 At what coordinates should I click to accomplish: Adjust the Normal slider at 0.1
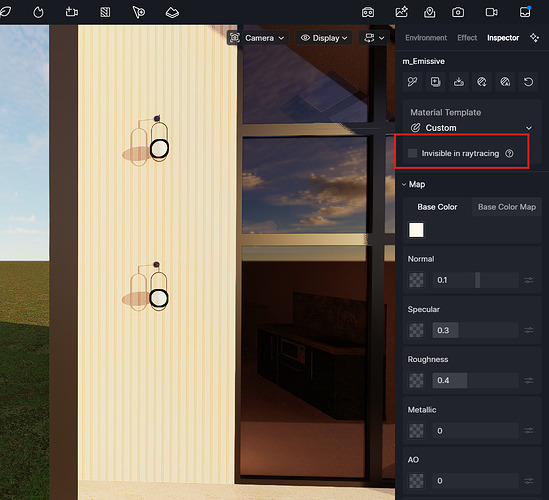pyautogui.click(x=475, y=280)
